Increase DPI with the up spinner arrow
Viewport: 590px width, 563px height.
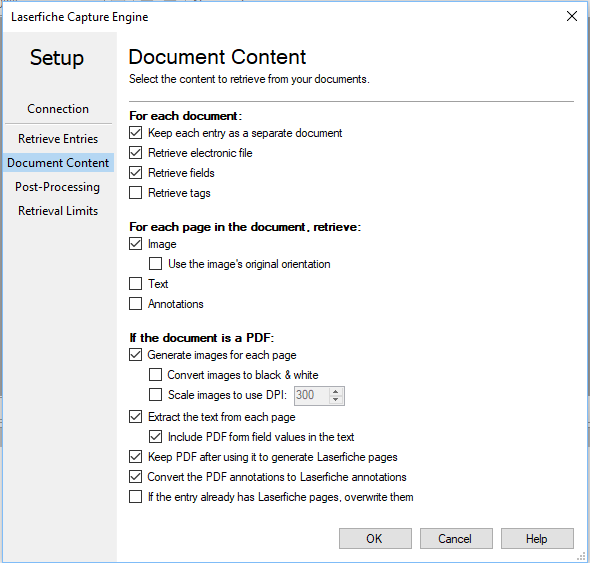[336, 392]
